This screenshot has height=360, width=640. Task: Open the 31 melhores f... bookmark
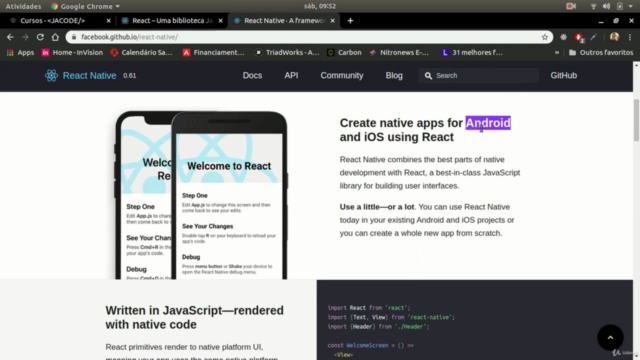[x=472, y=52]
